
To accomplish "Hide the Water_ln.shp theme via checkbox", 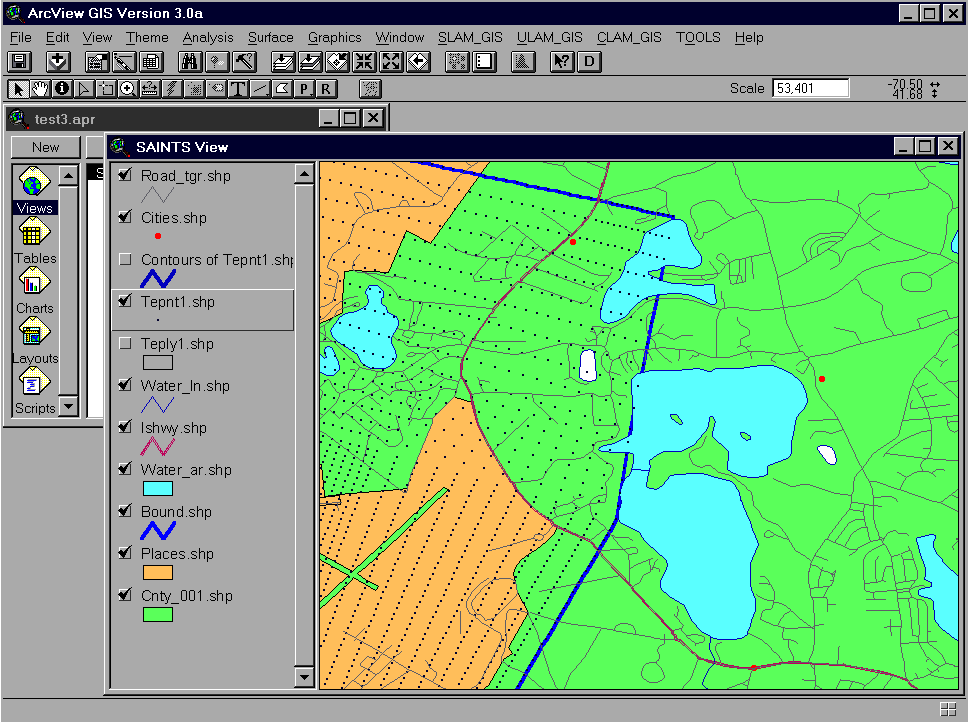I will [x=125, y=385].
